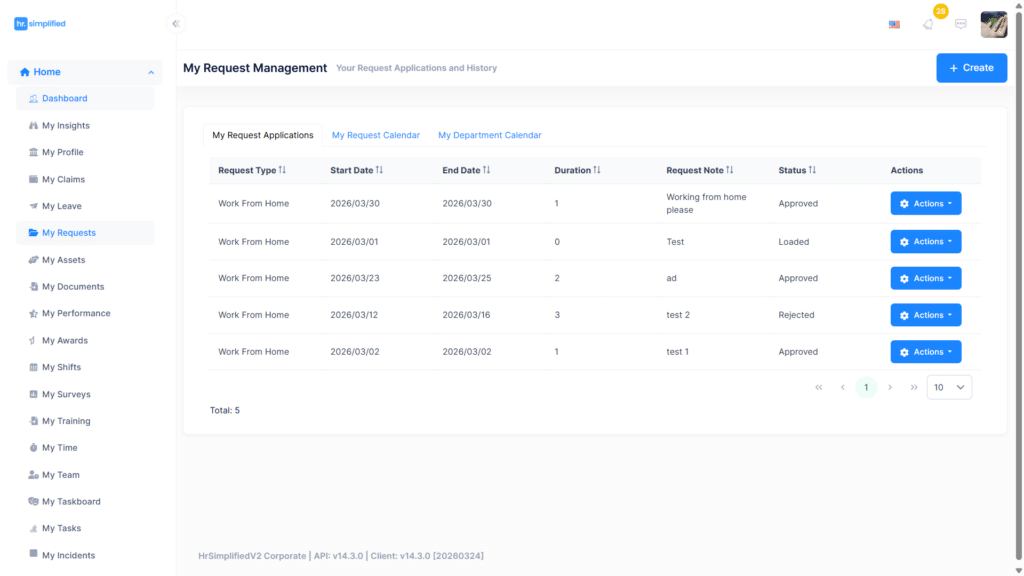Click the My Taskboard sidebar icon
This screenshot has height=576, width=1024.
[33, 502]
